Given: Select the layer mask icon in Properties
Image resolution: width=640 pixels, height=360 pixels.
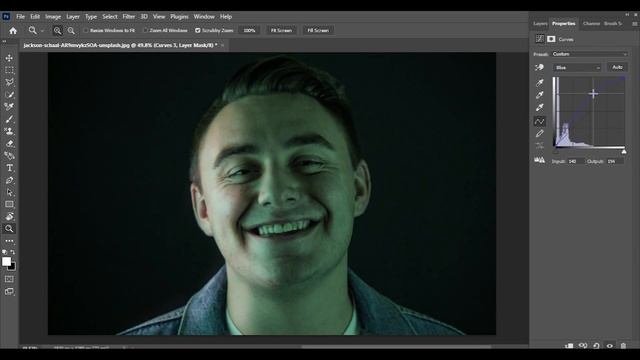Looking at the screenshot, I should (551, 39).
